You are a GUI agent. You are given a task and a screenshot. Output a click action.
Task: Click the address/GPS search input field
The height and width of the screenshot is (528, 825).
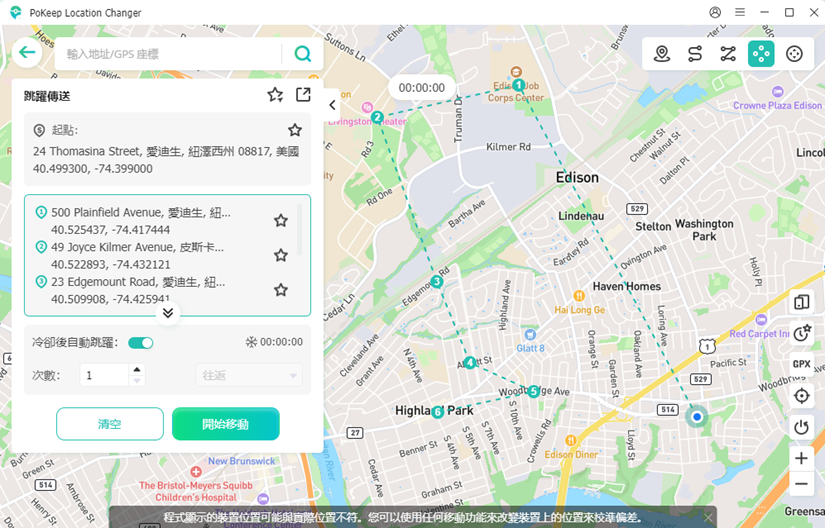click(168, 54)
